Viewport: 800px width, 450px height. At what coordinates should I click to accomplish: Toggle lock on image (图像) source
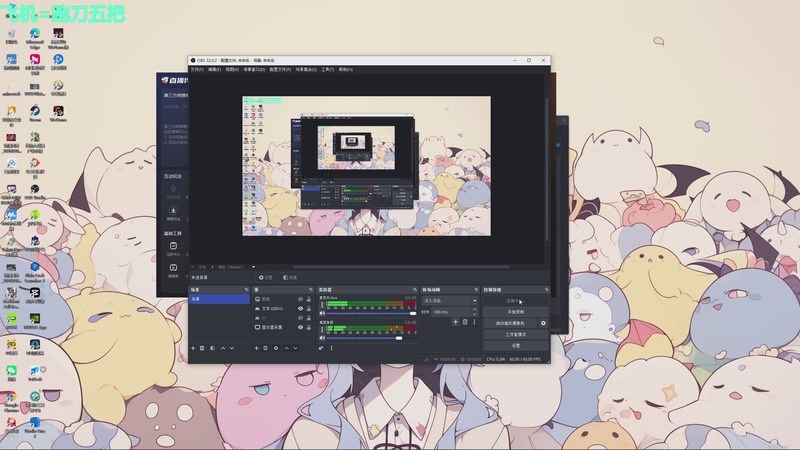point(309,299)
